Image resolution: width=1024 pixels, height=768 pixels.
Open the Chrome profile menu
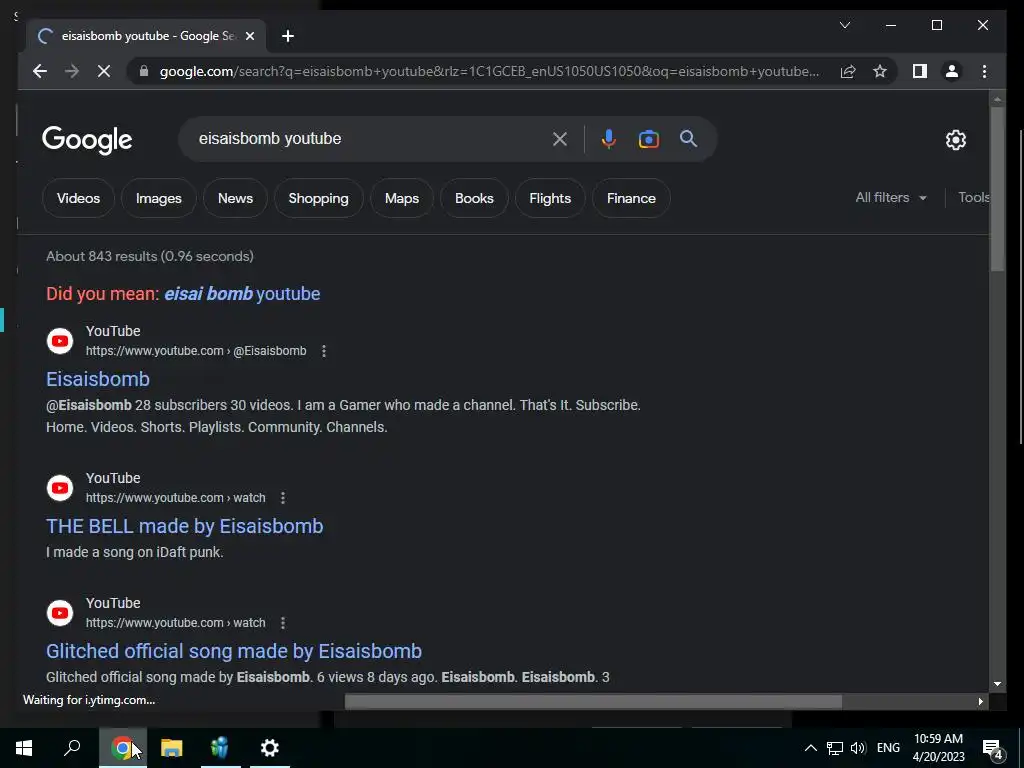(952, 71)
